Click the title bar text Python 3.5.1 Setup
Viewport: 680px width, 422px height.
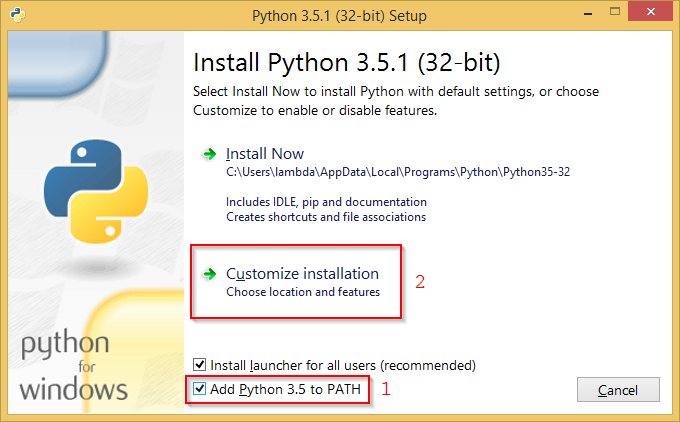coord(339,16)
